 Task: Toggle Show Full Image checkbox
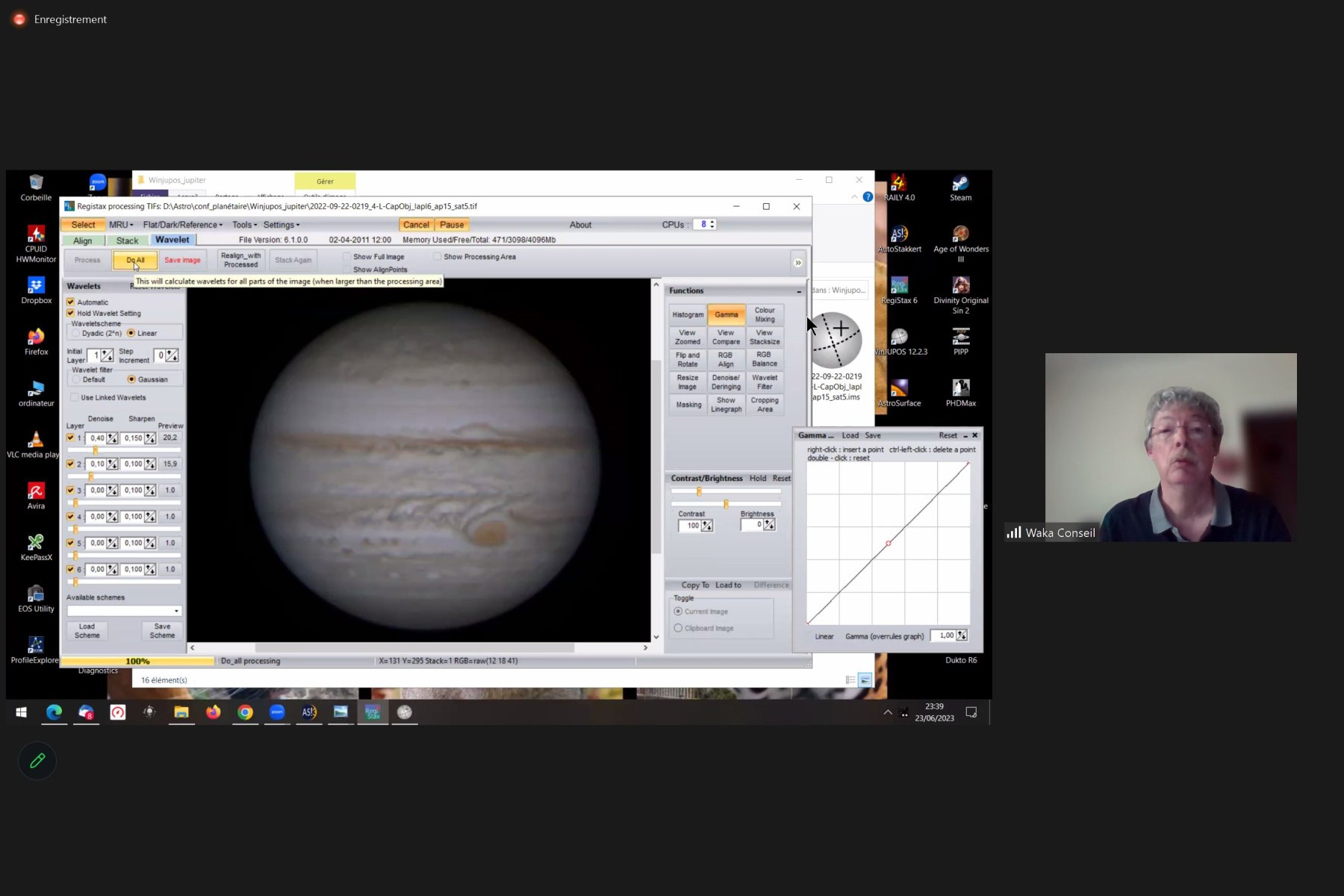pos(346,256)
